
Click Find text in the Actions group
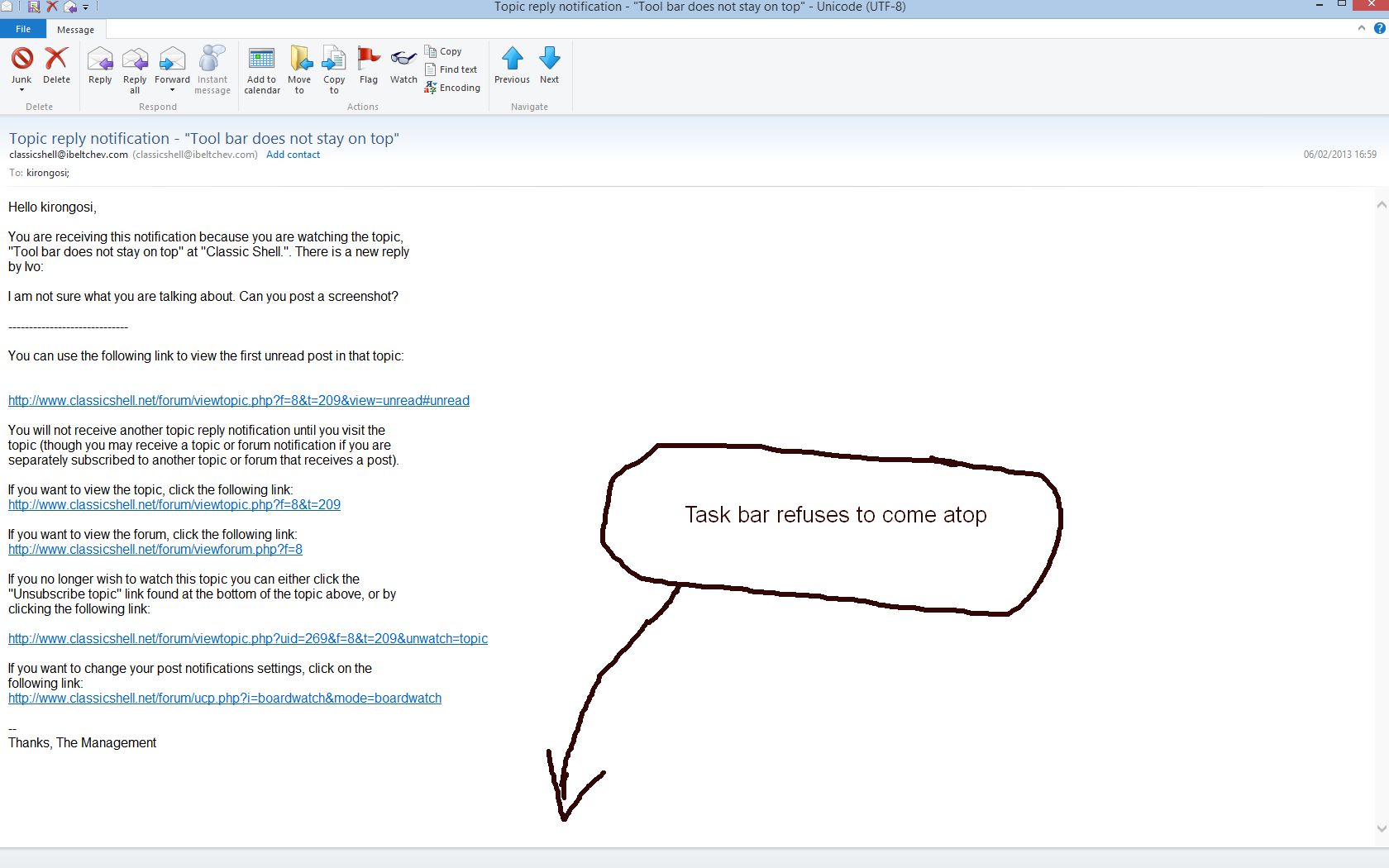pos(451,69)
